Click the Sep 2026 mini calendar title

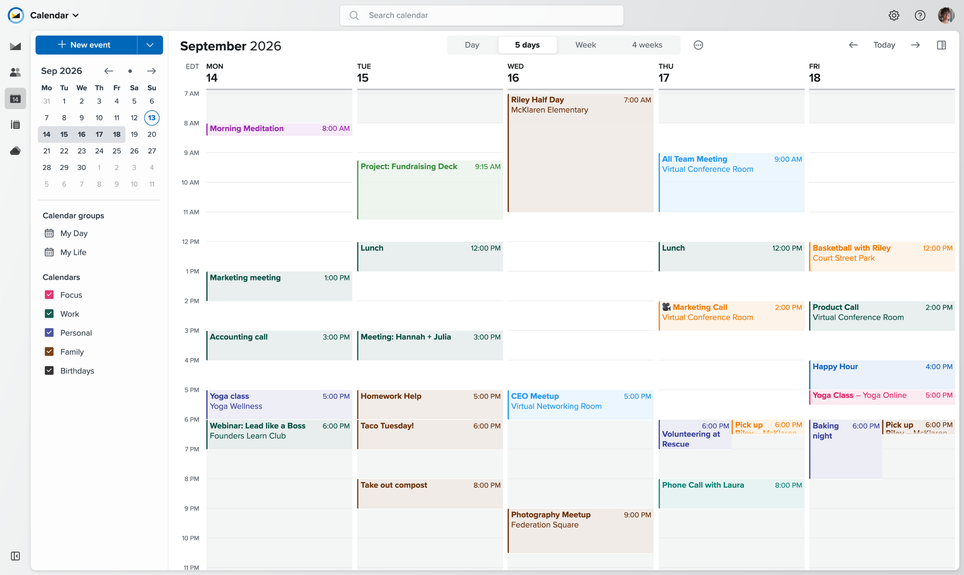(61, 71)
